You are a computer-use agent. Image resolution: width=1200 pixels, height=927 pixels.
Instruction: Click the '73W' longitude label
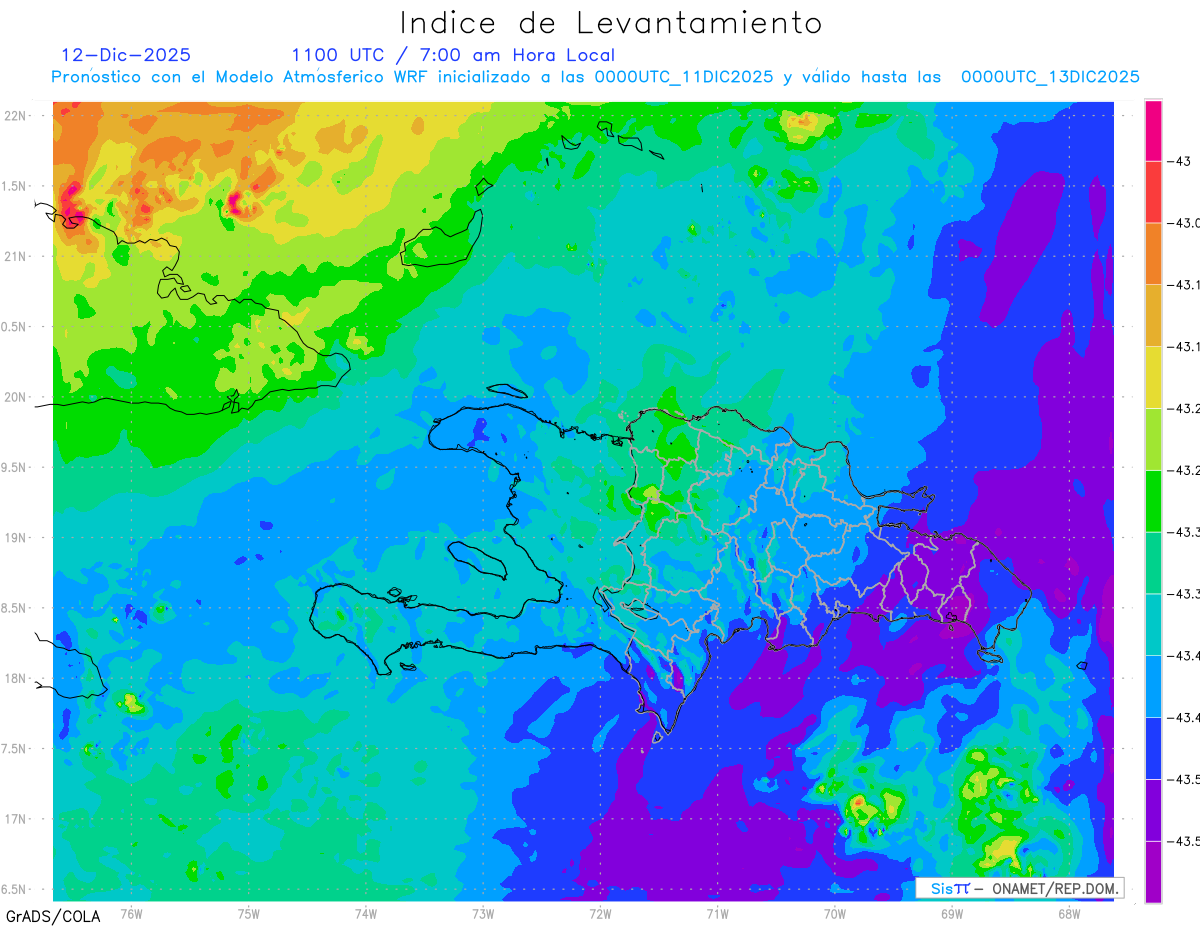tap(483, 913)
